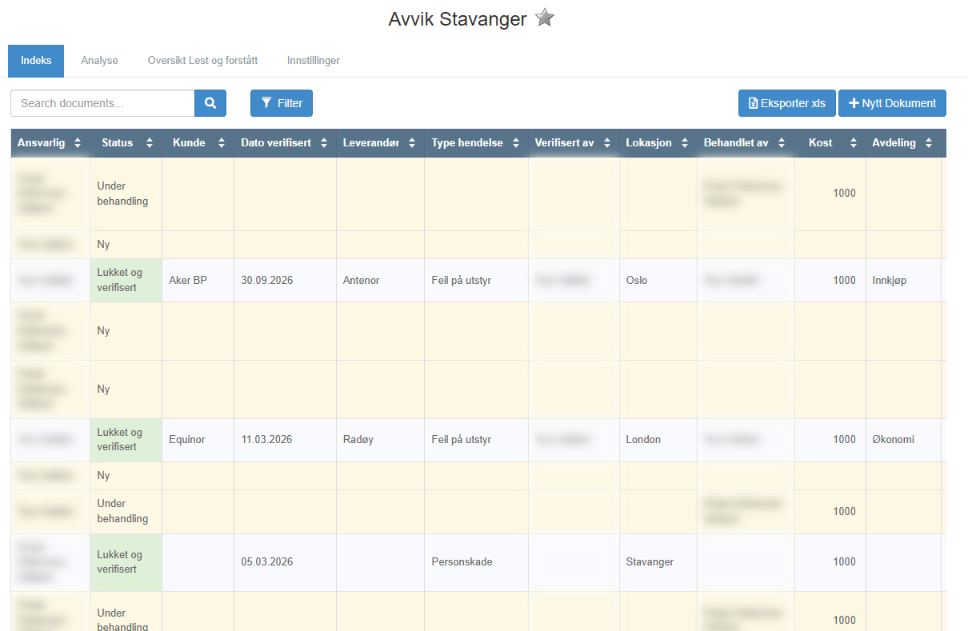The height and width of the screenshot is (631, 972).
Task: Sort by Ansvarlig column arrows
Action: [77, 143]
